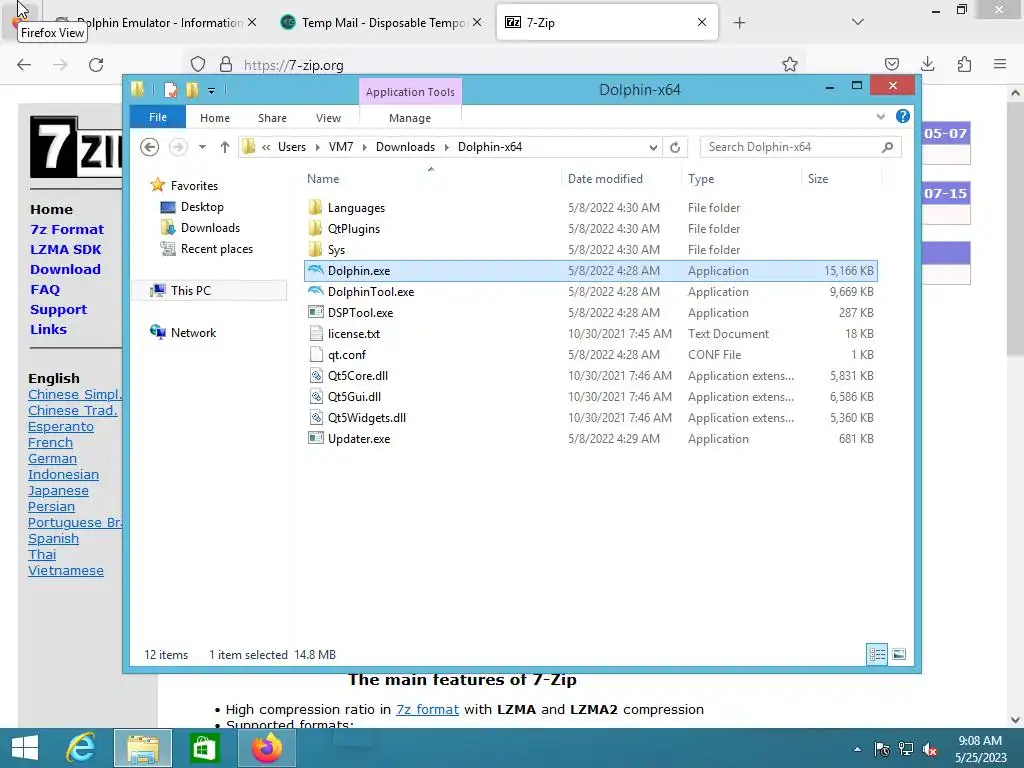Select Dolphin.exe application icon
The width and height of the screenshot is (1024, 768).
(316, 270)
